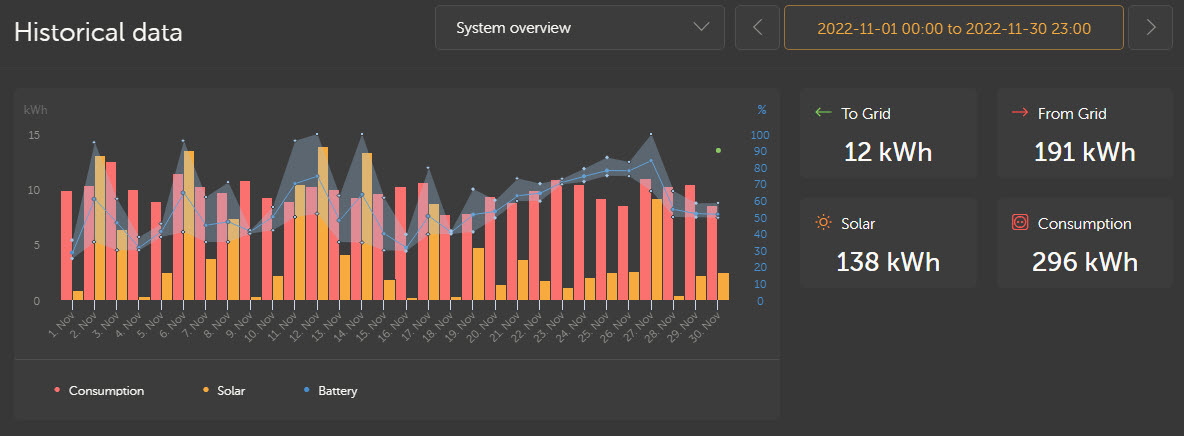The height and width of the screenshot is (436, 1184).
Task: Click the Consumption socket icon
Action: (x=1020, y=223)
